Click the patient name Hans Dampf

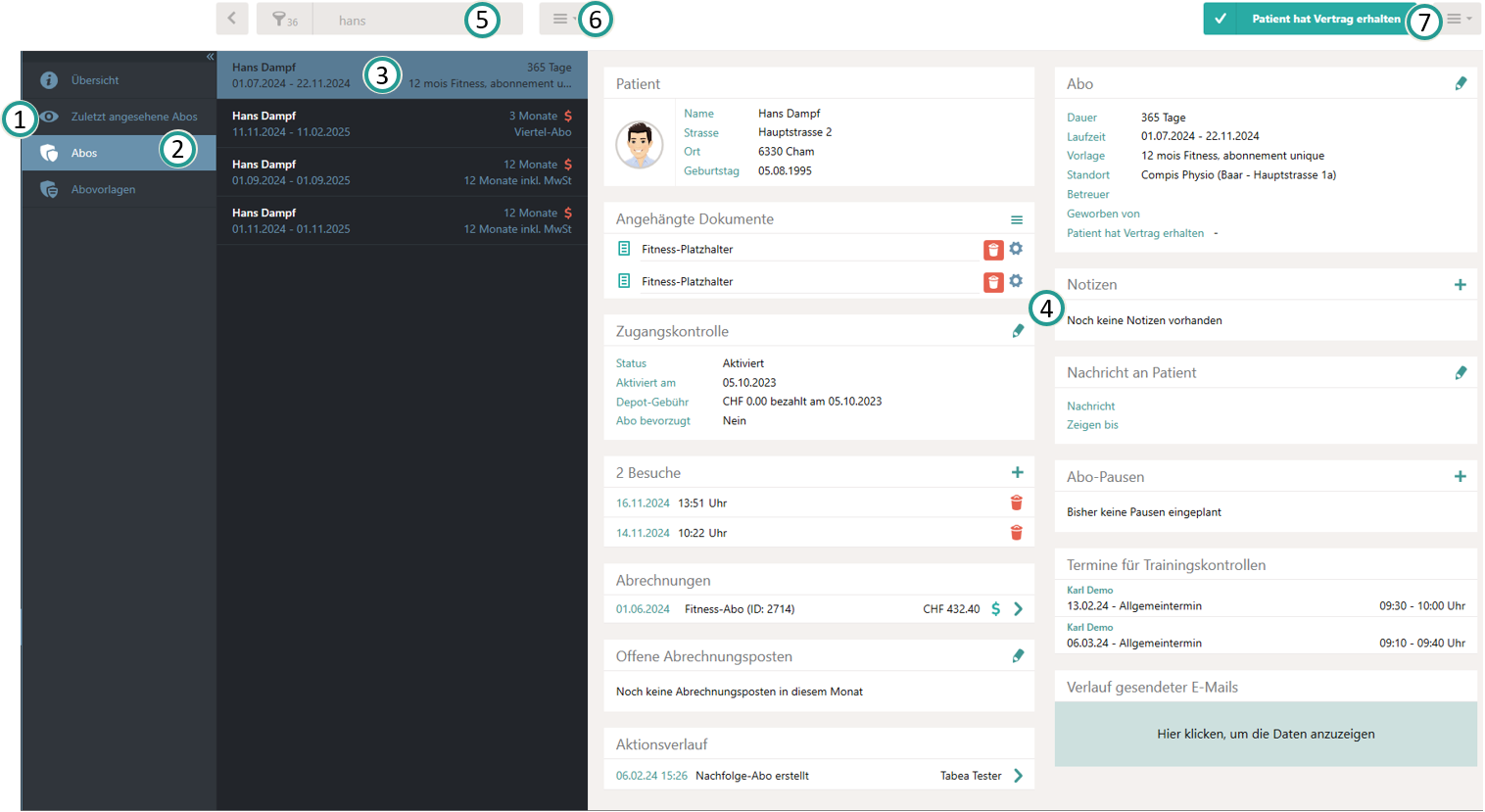pos(789,114)
